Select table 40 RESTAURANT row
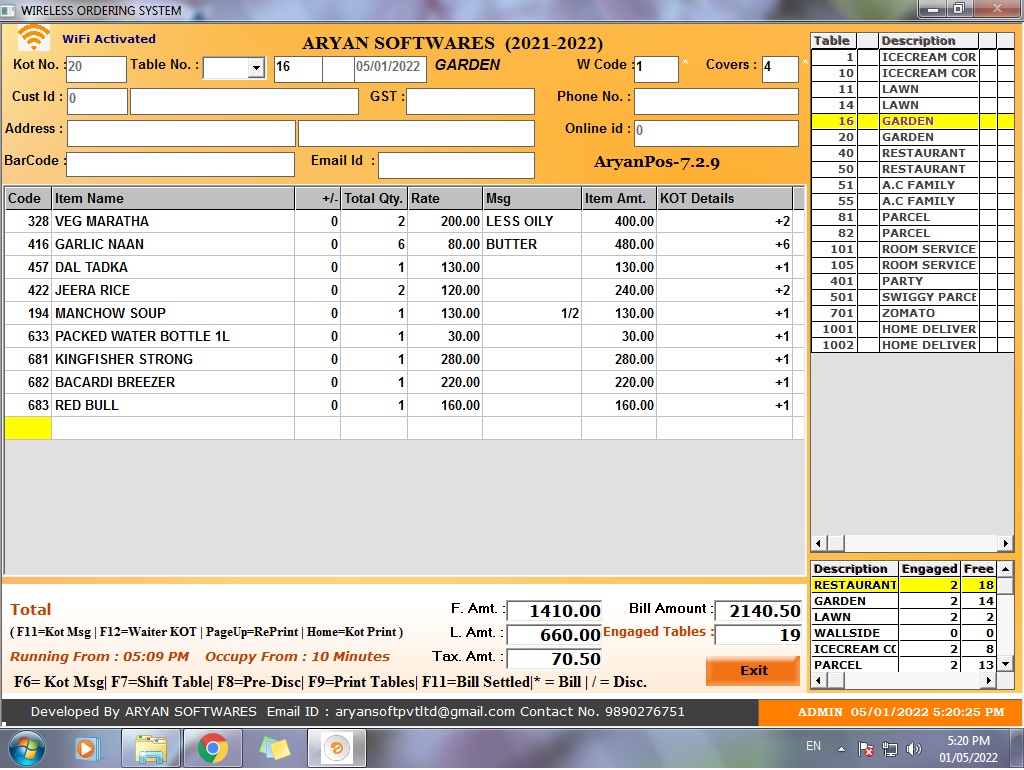The width and height of the screenshot is (1024, 770). point(912,153)
